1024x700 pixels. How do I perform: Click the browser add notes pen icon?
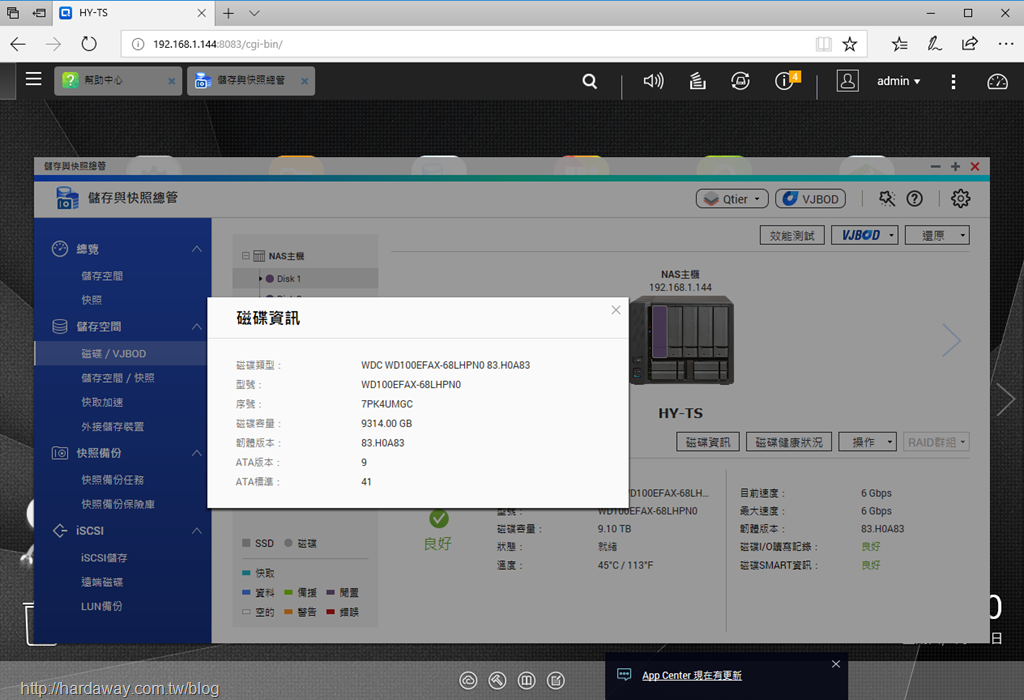coord(935,44)
